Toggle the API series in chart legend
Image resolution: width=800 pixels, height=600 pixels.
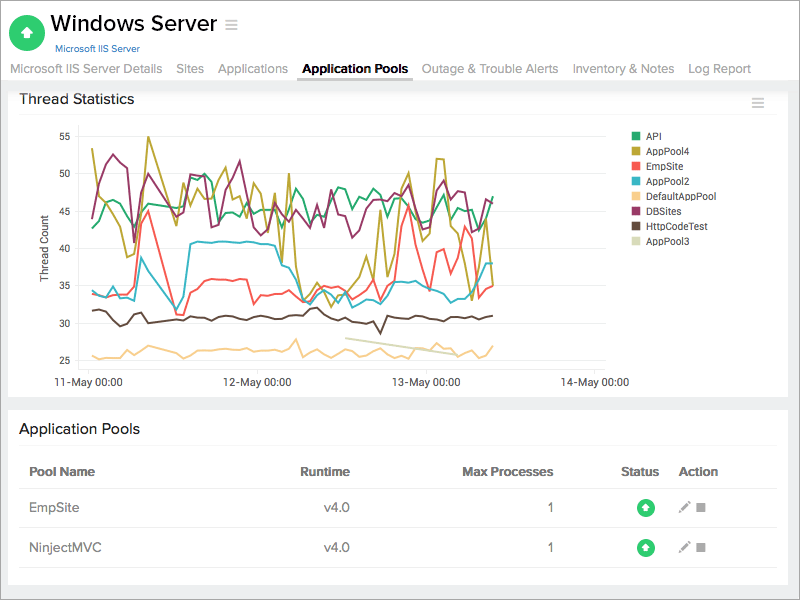[x=653, y=136]
